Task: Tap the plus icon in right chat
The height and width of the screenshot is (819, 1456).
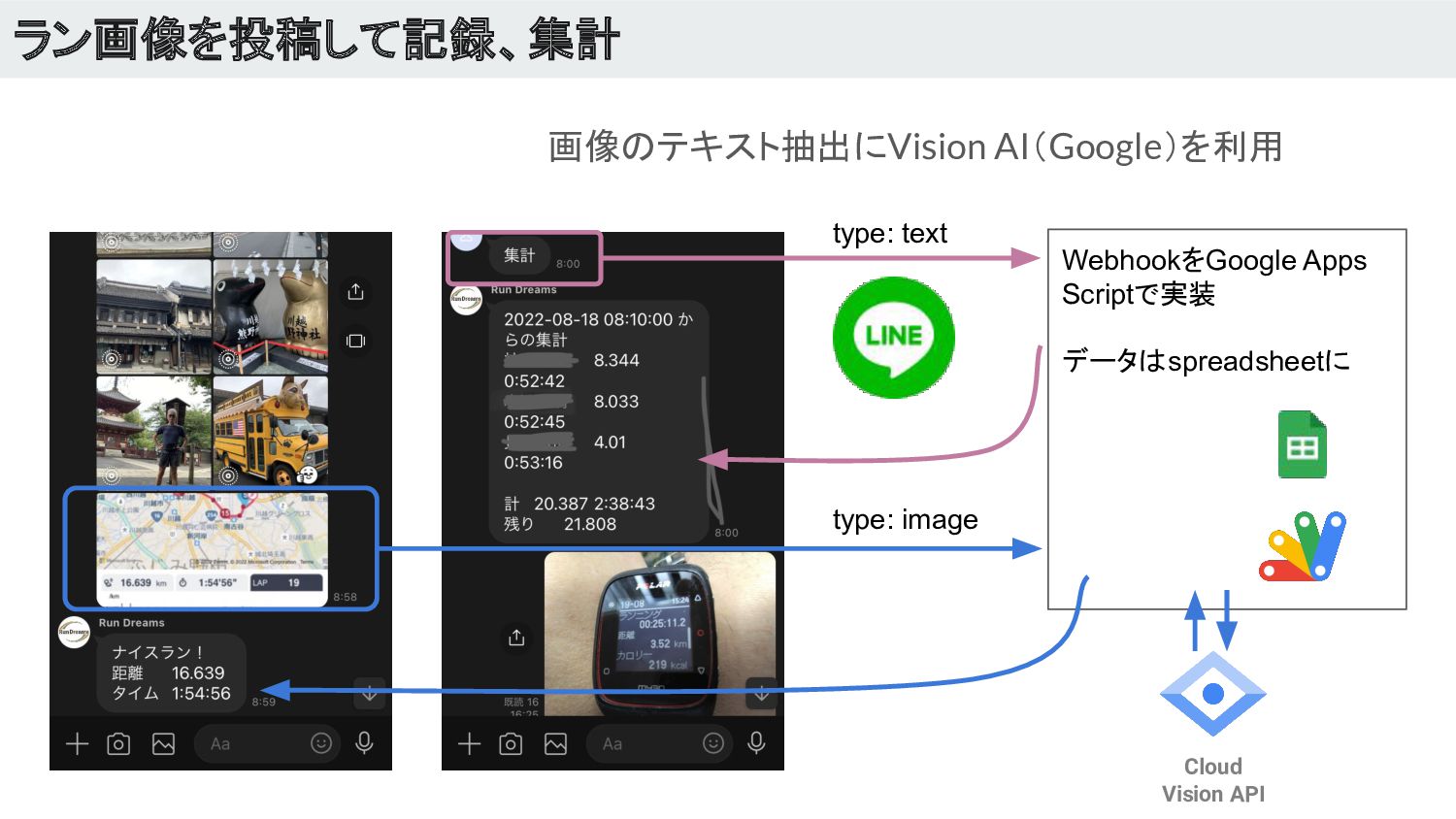Action: (469, 744)
